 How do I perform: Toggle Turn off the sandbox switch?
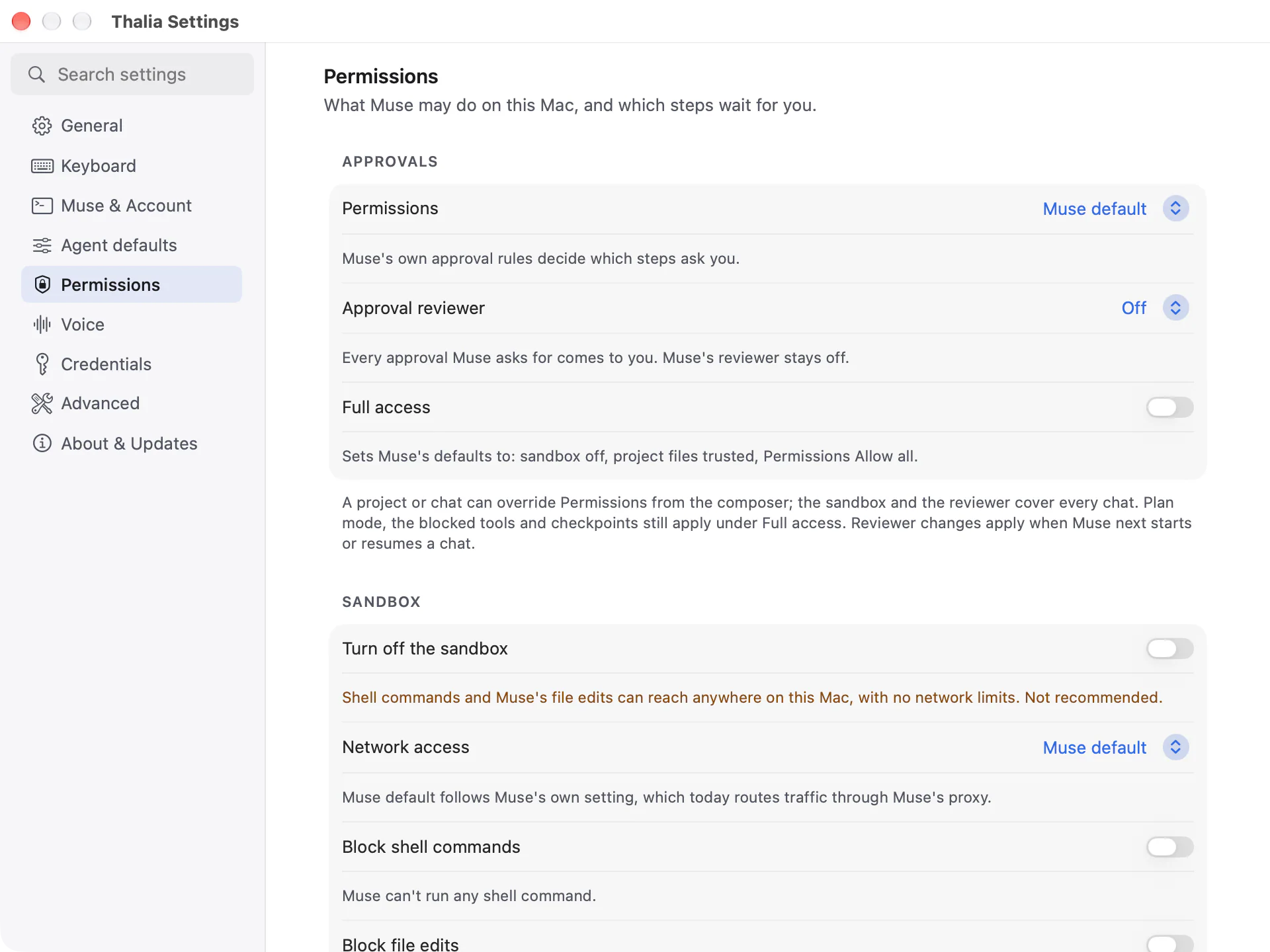[1169, 649]
